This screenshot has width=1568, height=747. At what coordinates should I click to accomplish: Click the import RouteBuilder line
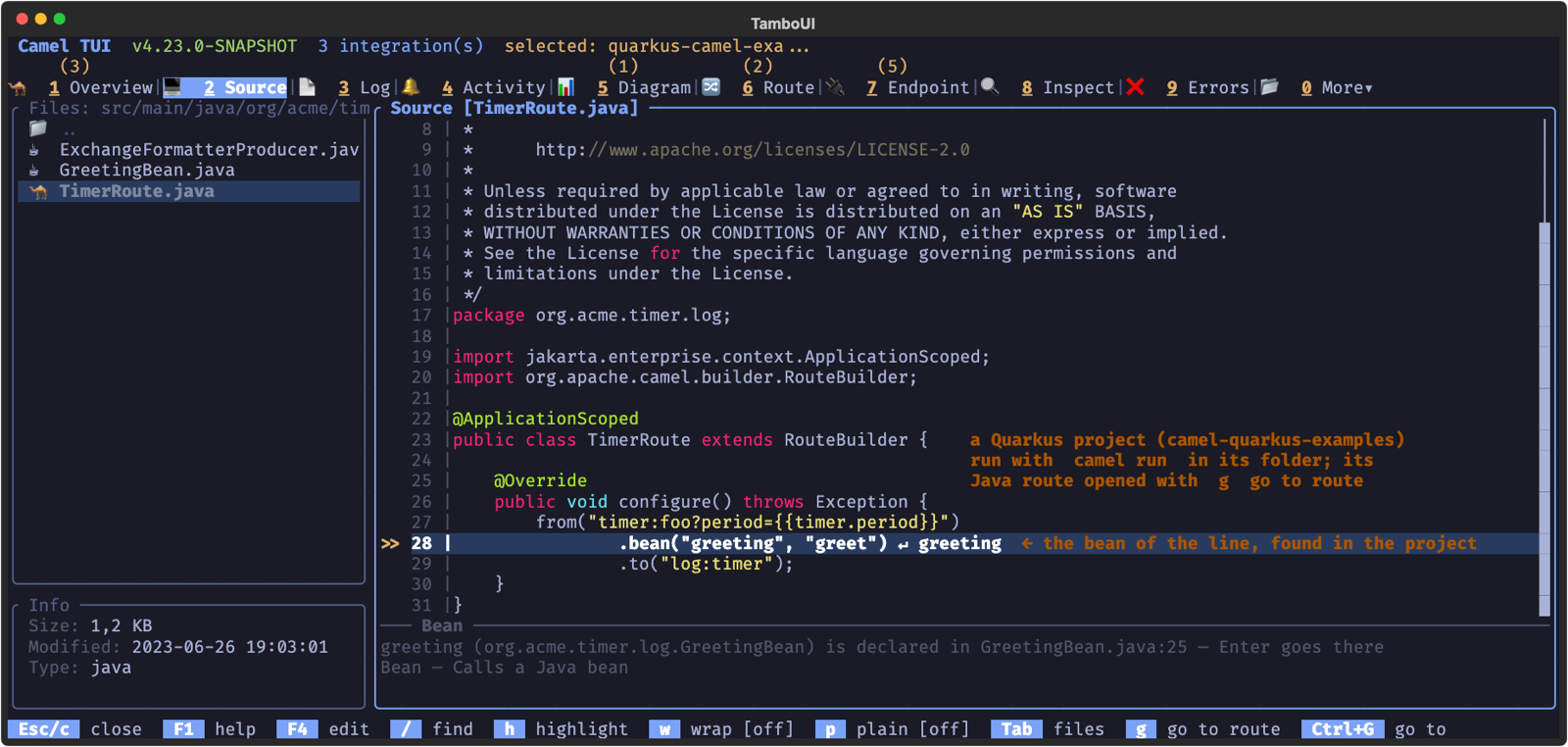(x=685, y=377)
